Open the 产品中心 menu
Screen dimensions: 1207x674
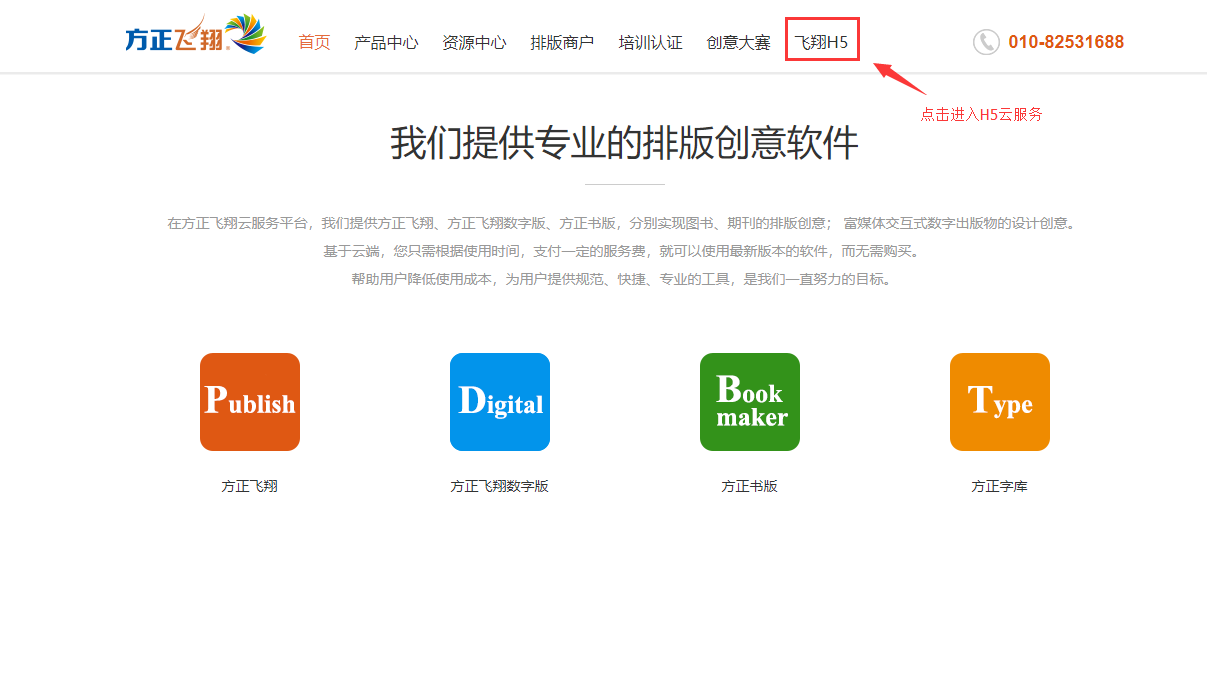pos(386,42)
